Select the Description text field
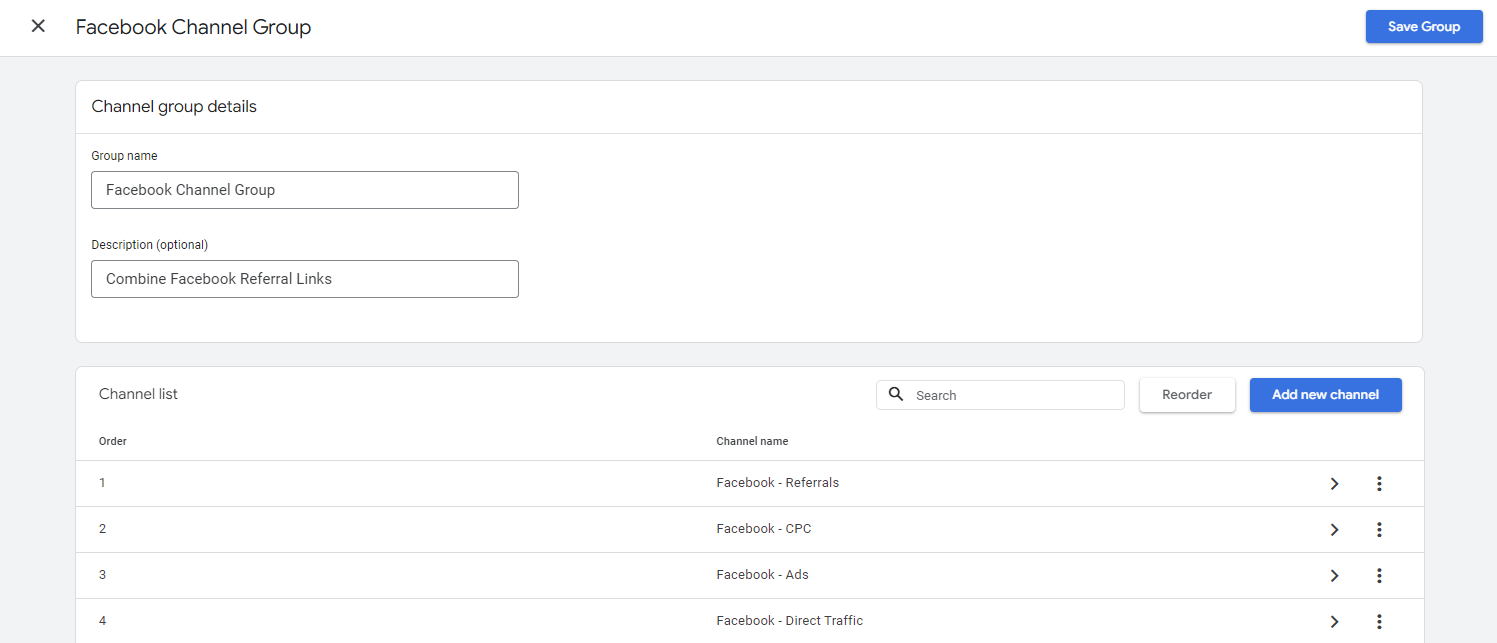This screenshot has width=1497, height=643. click(x=304, y=278)
